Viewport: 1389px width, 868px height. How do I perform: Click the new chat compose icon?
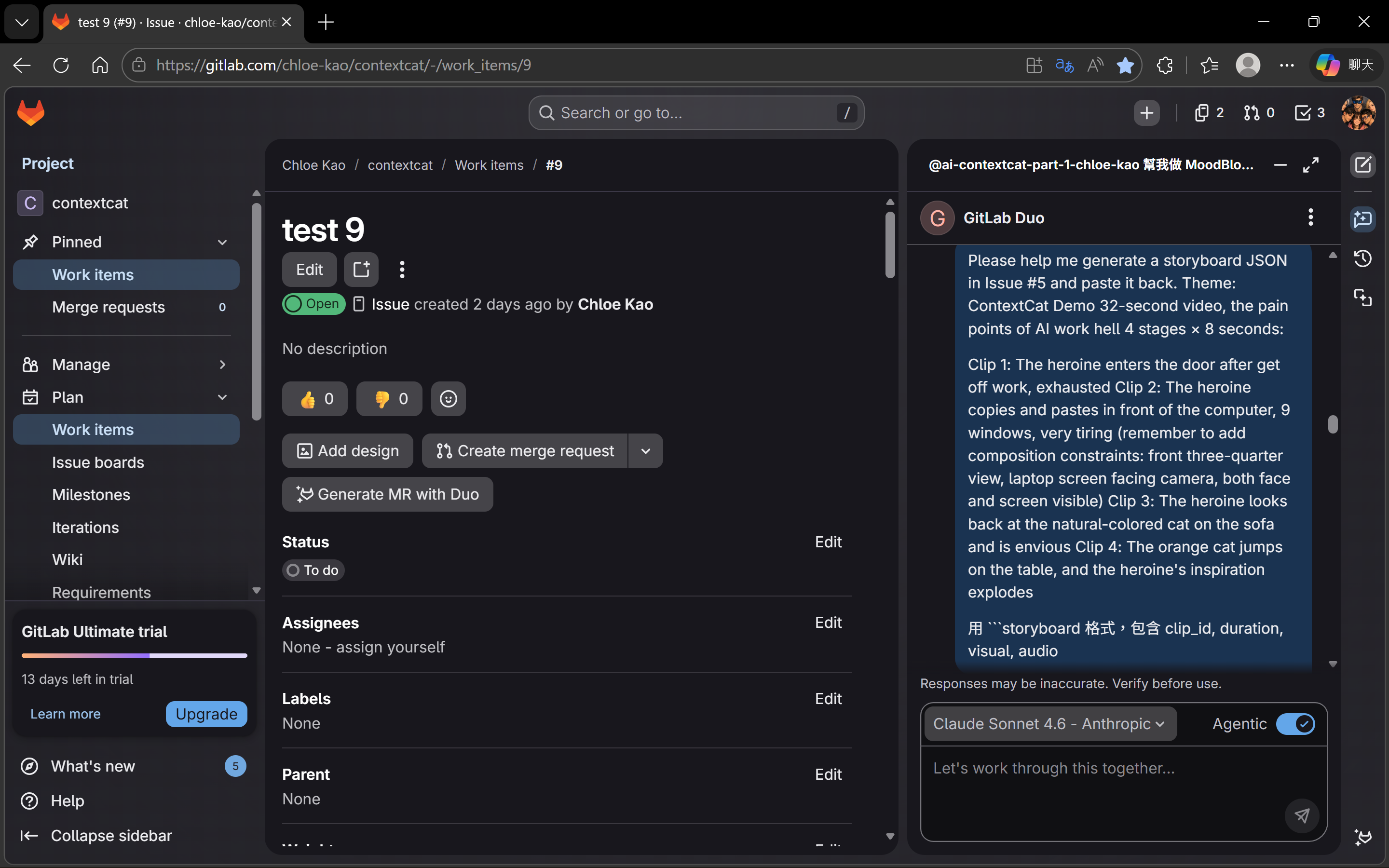(1362, 165)
